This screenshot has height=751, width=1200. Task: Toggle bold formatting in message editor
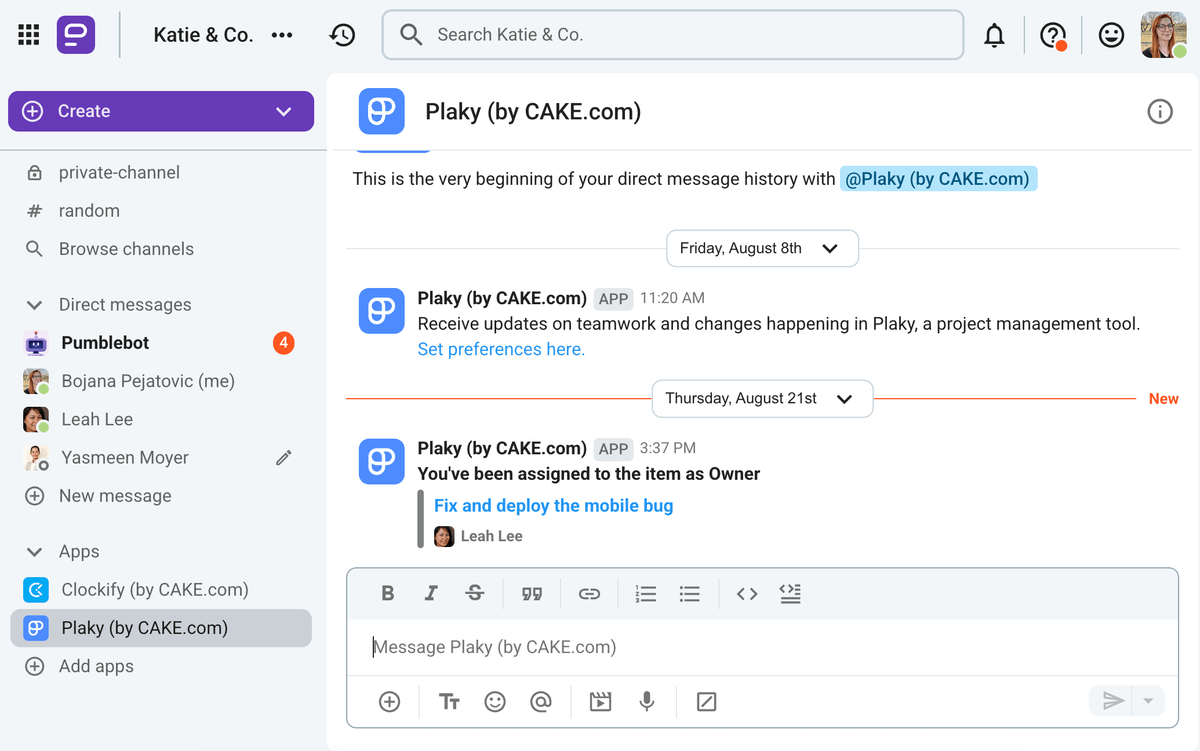388,594
